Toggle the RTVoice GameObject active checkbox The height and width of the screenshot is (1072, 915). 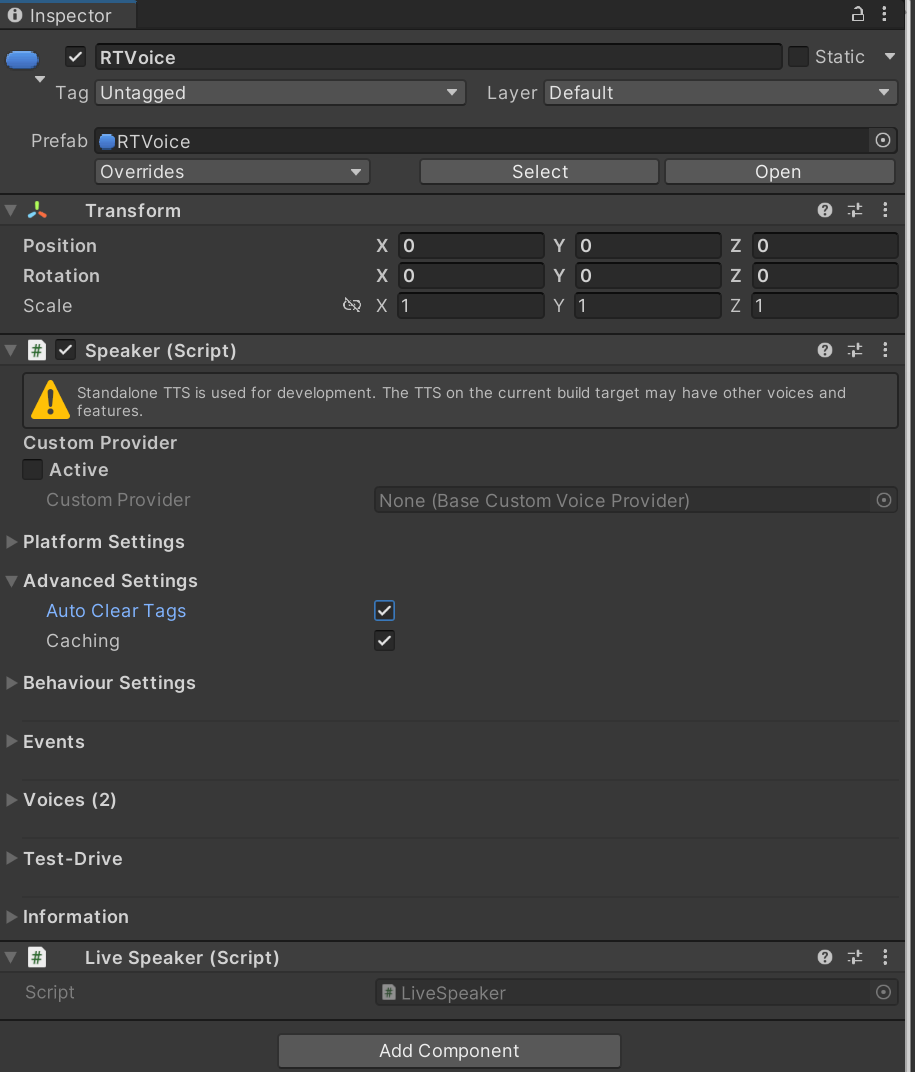pos(75,57)
